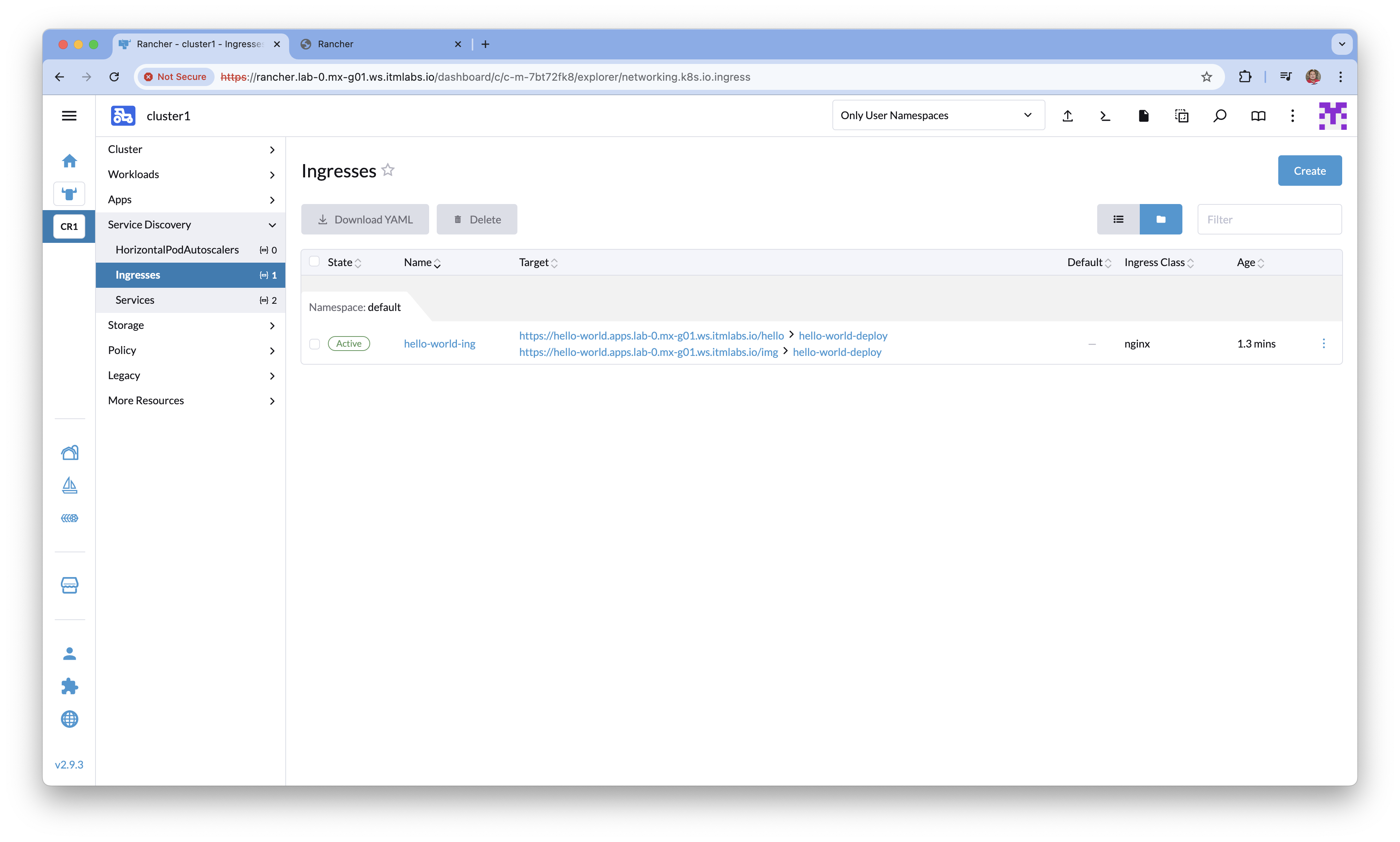Open the hamburger navigation menu
The height and width of the screenshot is (842, 1400).
pos(69,116)
